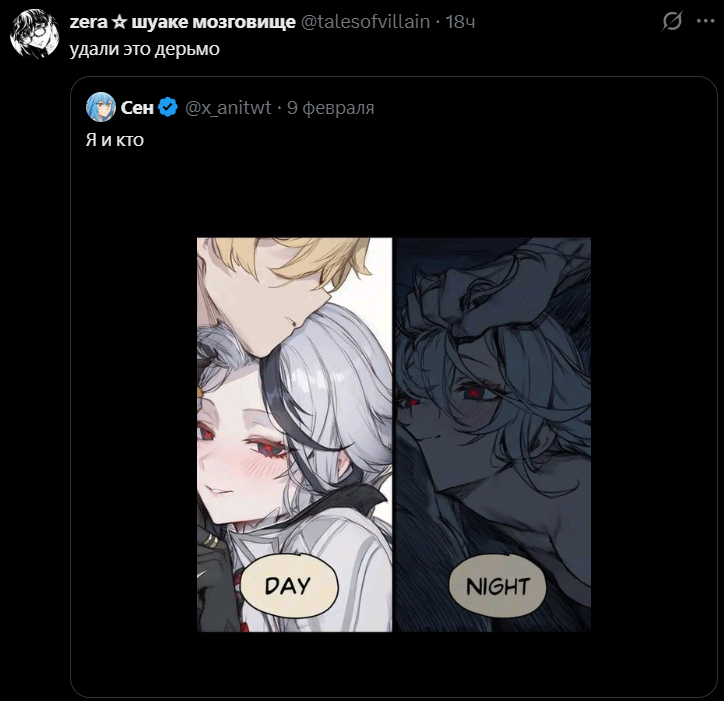Viewport: 724px width, 701px height.
Task: Open the three-dot more options menu
Action: [x=705, y=21]
